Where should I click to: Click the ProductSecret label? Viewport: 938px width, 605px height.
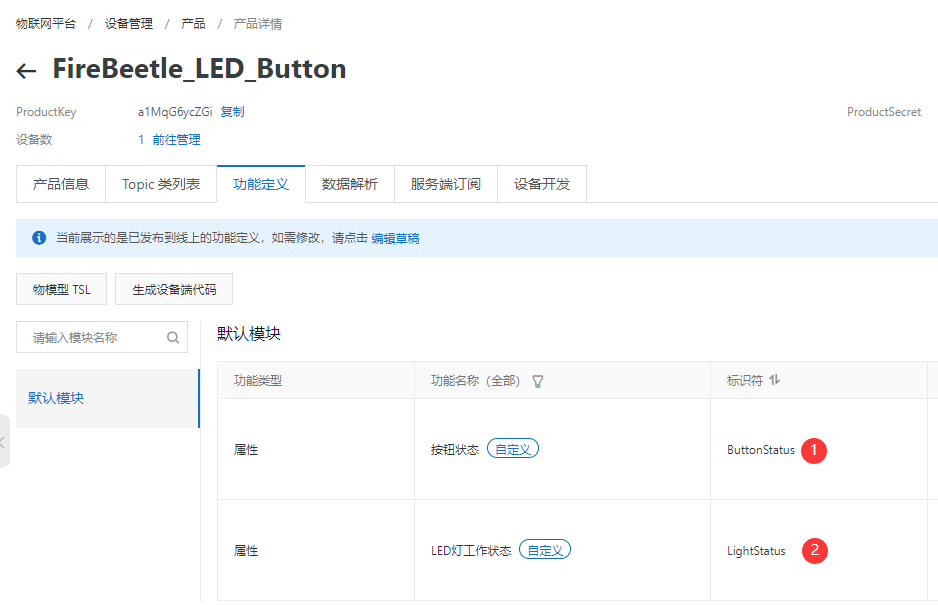(884, 112)
